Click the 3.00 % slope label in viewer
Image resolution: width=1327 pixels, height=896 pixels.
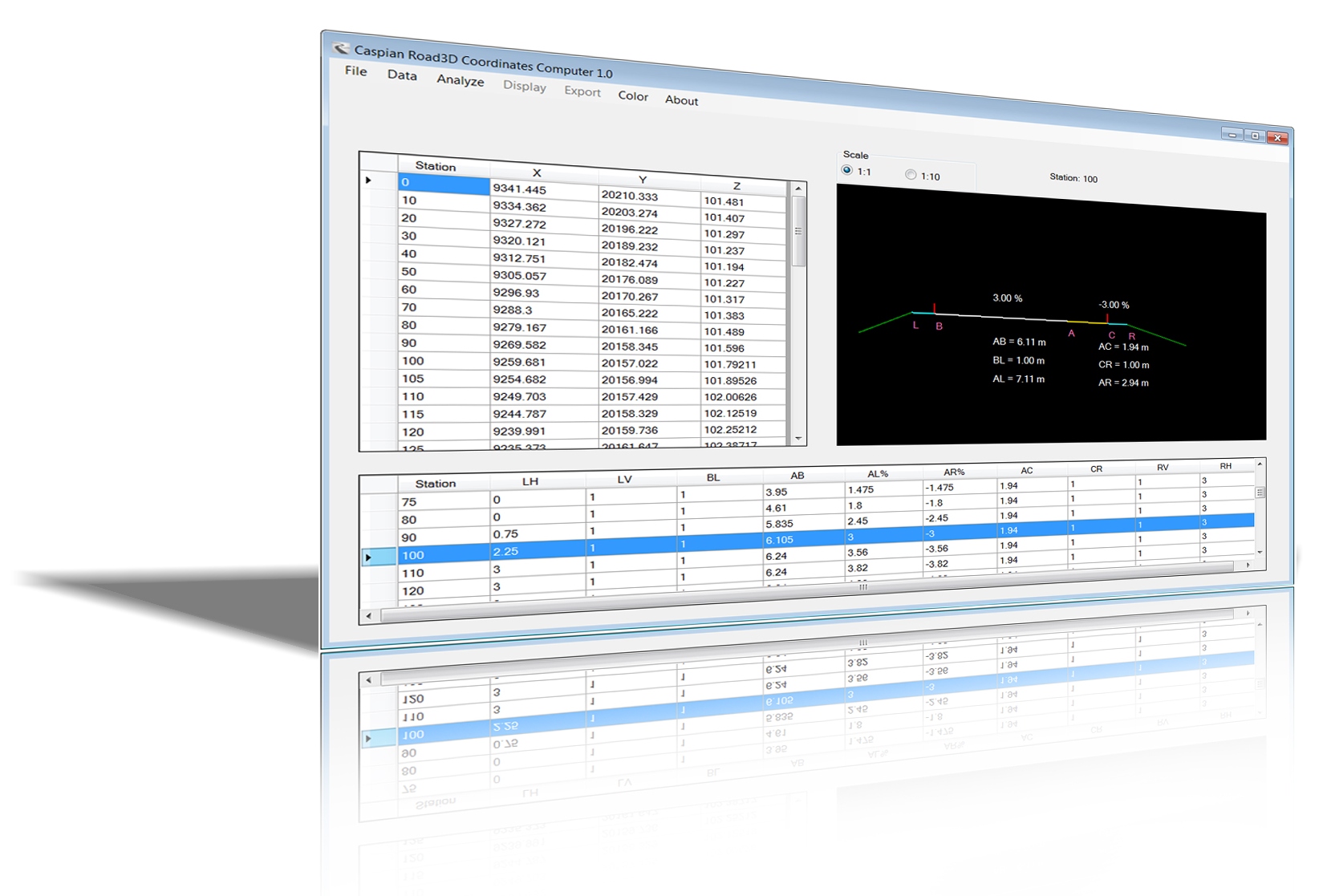coord(1008,298)
